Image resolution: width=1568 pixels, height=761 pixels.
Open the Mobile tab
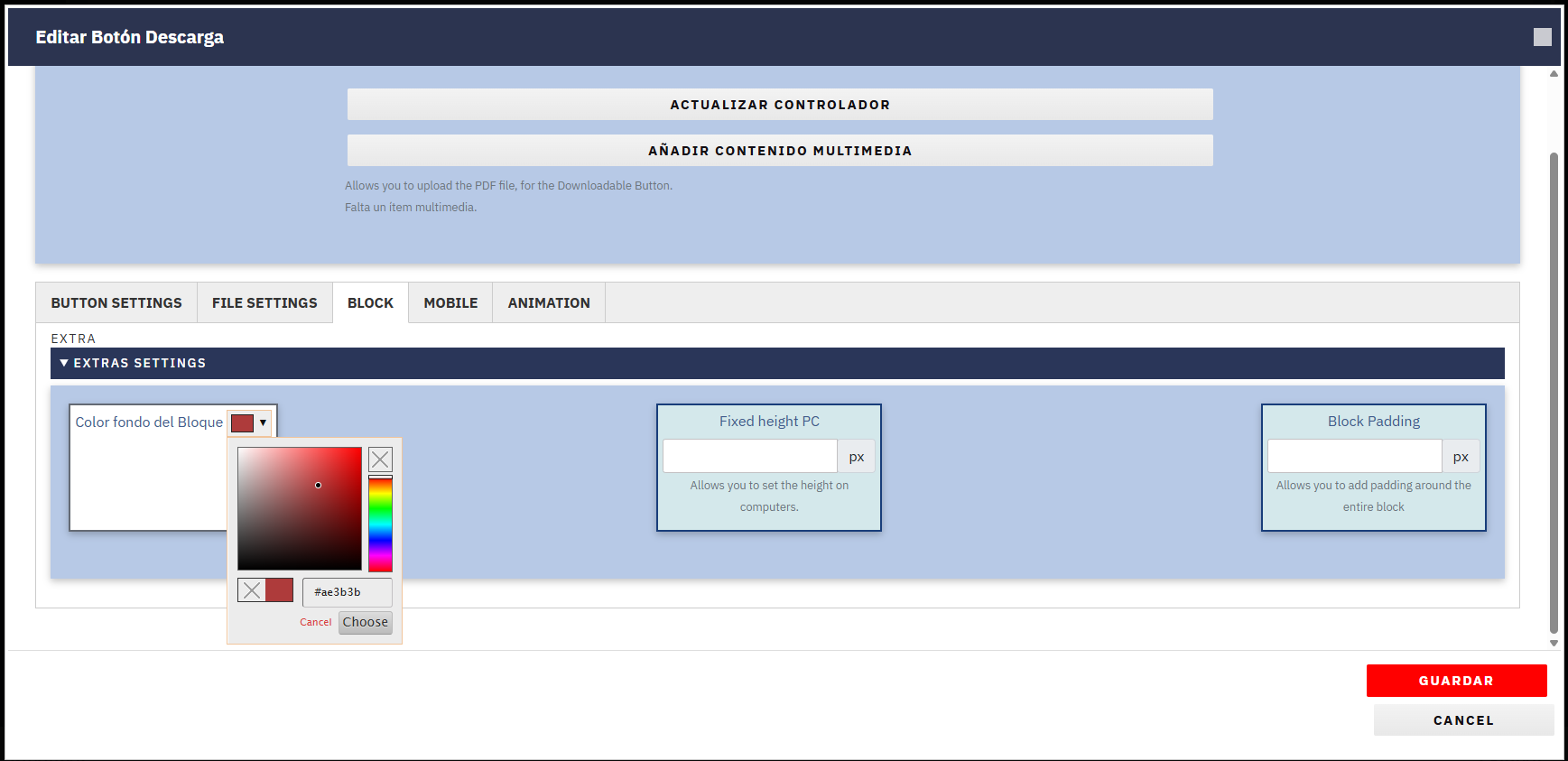coord(450,303)
